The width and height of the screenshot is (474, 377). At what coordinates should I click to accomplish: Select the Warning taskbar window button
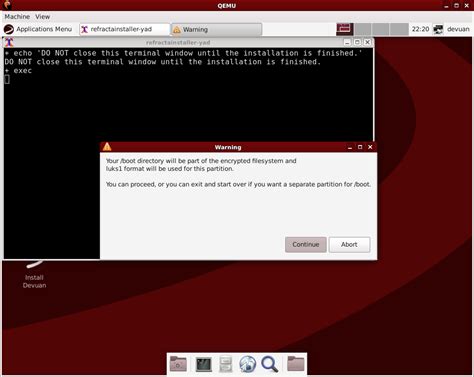[x=217, y=29]
